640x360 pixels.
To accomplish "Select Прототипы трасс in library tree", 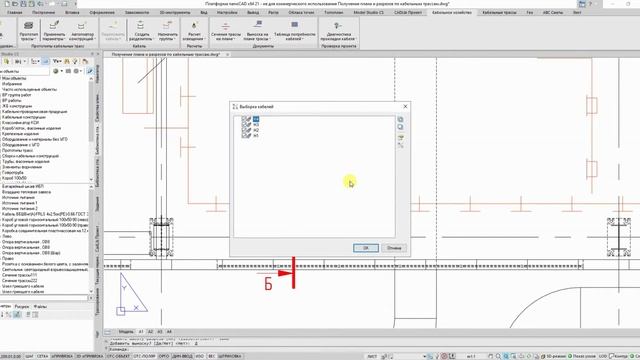I will coord(17,150).
